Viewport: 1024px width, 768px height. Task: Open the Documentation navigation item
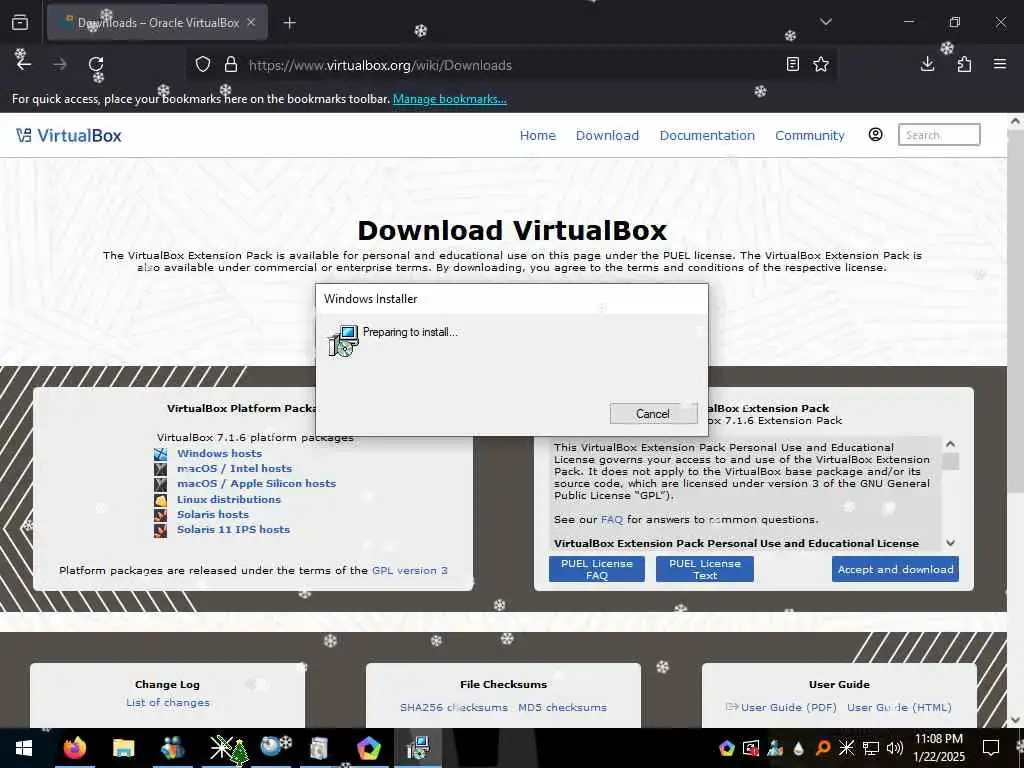pos(707,135)
